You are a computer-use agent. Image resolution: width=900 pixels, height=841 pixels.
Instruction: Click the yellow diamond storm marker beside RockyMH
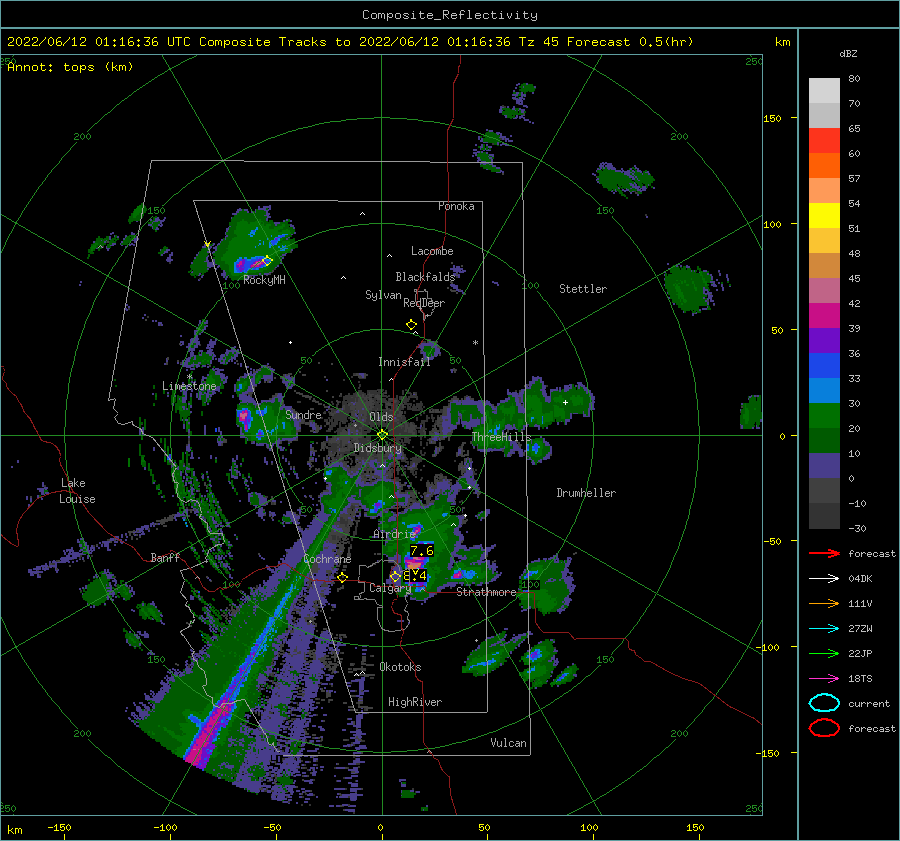coord(267,261)
